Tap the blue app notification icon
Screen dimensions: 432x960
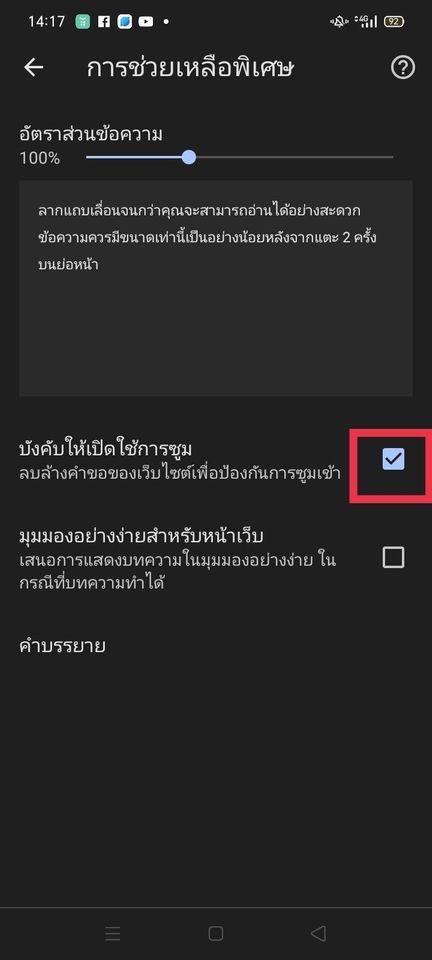tap(125, 22)
